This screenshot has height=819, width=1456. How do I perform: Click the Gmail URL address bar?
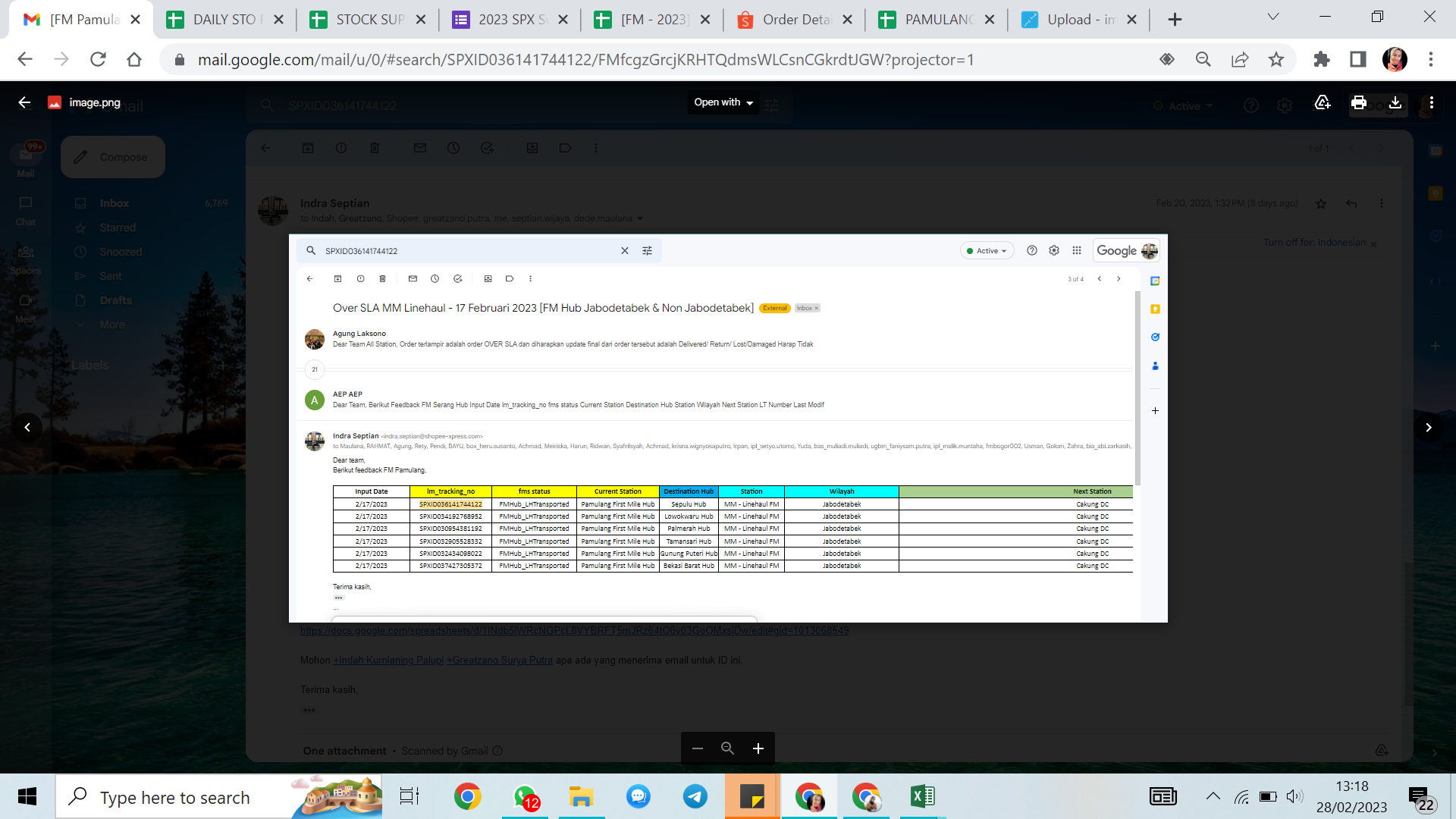coord(585,59)
